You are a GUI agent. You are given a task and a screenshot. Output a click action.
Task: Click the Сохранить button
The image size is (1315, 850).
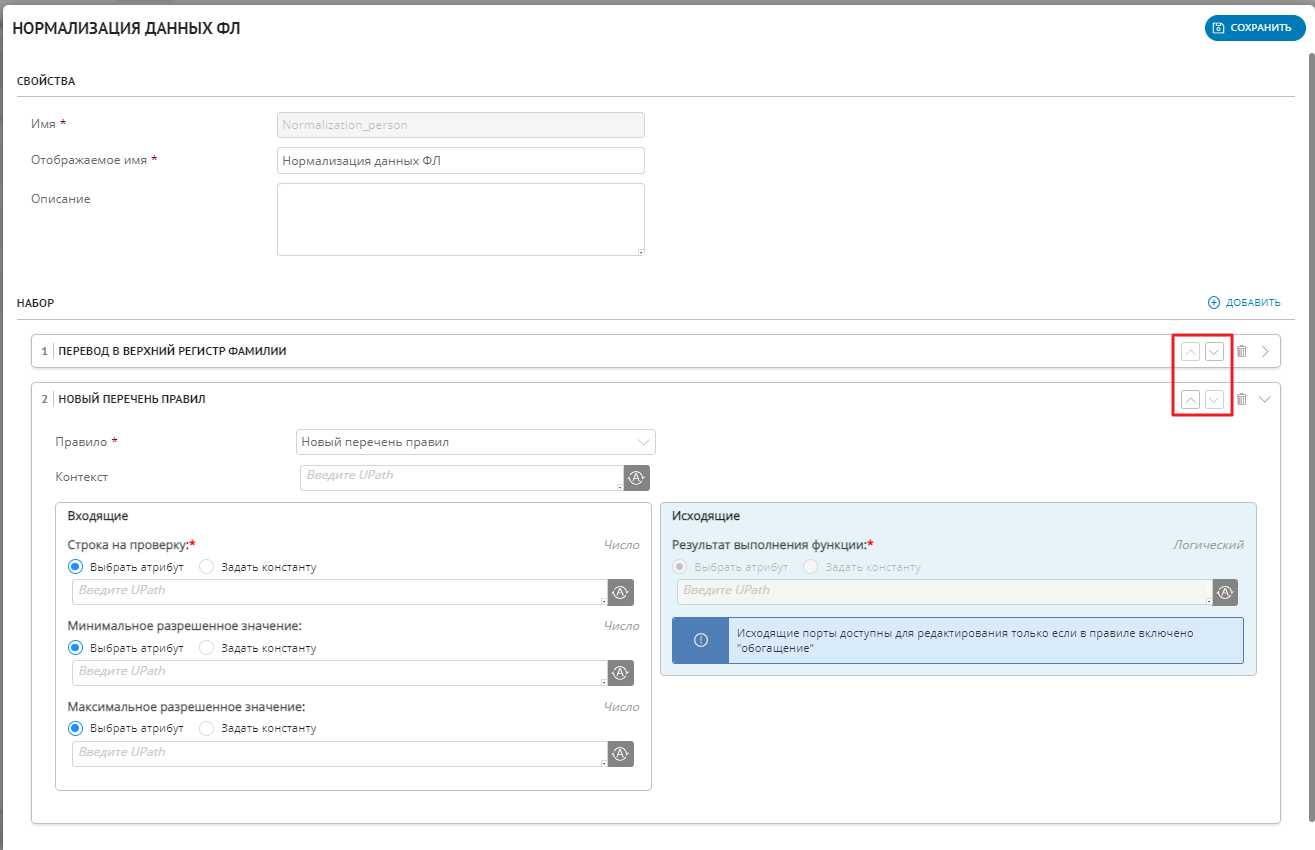pos(1255,28)
